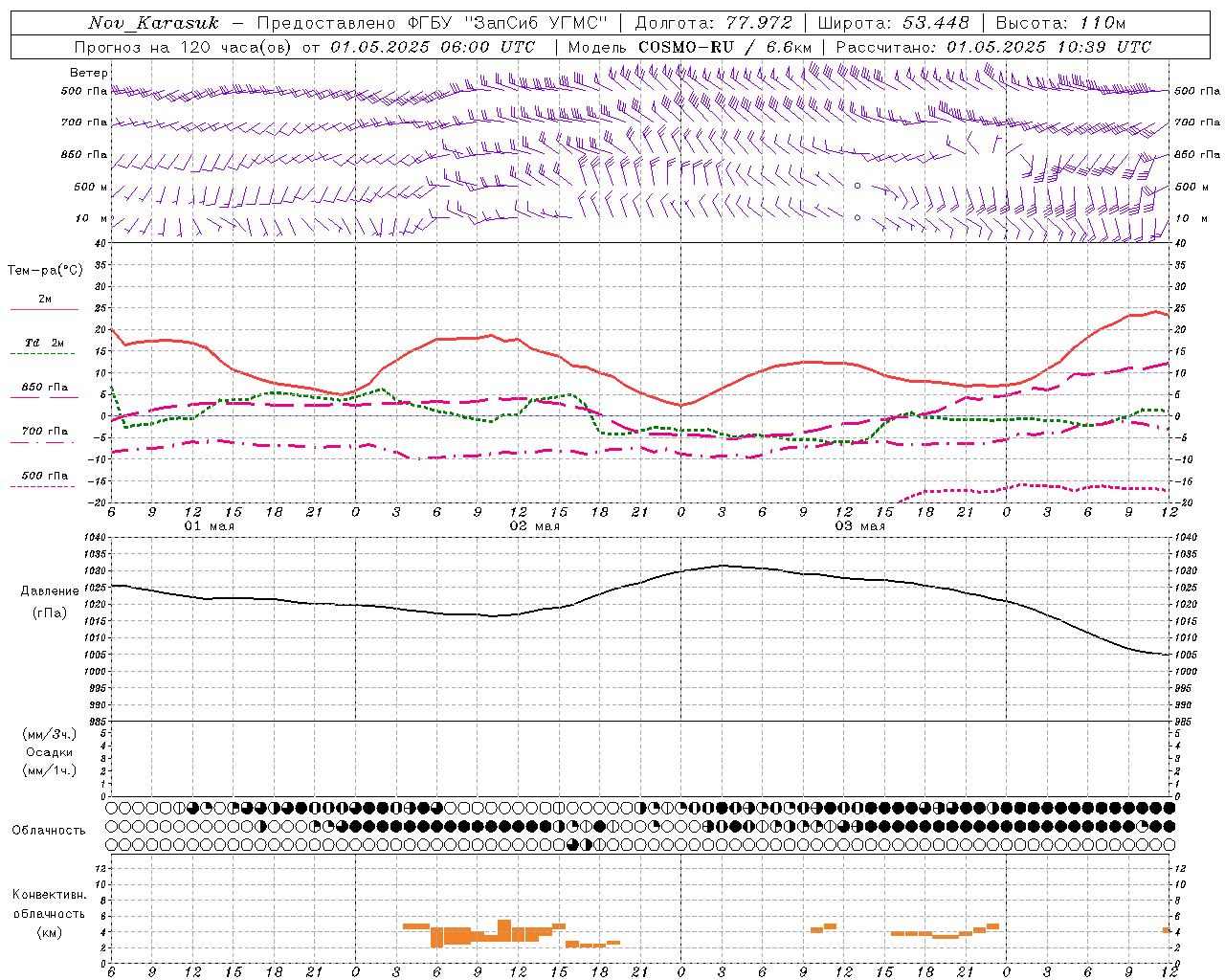Image resolution: width=1225 pixels, height=980 pixels.
Task: Click the Тем-ра(°C) axis title
Action: tap(45, 271)
